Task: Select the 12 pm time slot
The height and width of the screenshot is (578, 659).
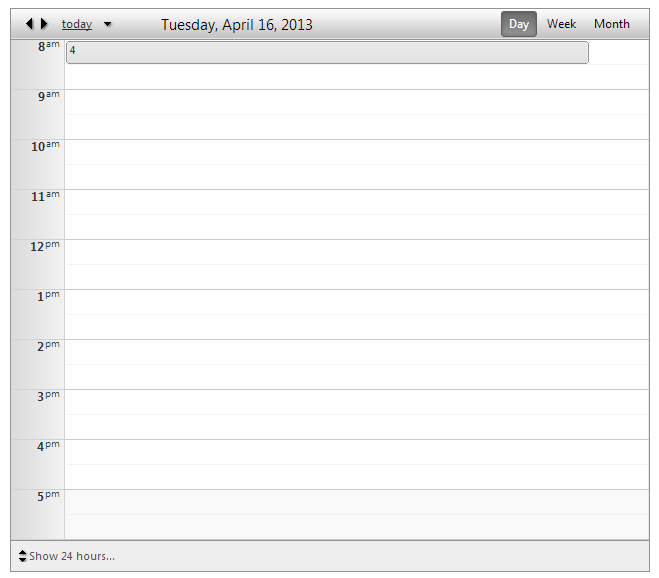Action: pos(356,252)
